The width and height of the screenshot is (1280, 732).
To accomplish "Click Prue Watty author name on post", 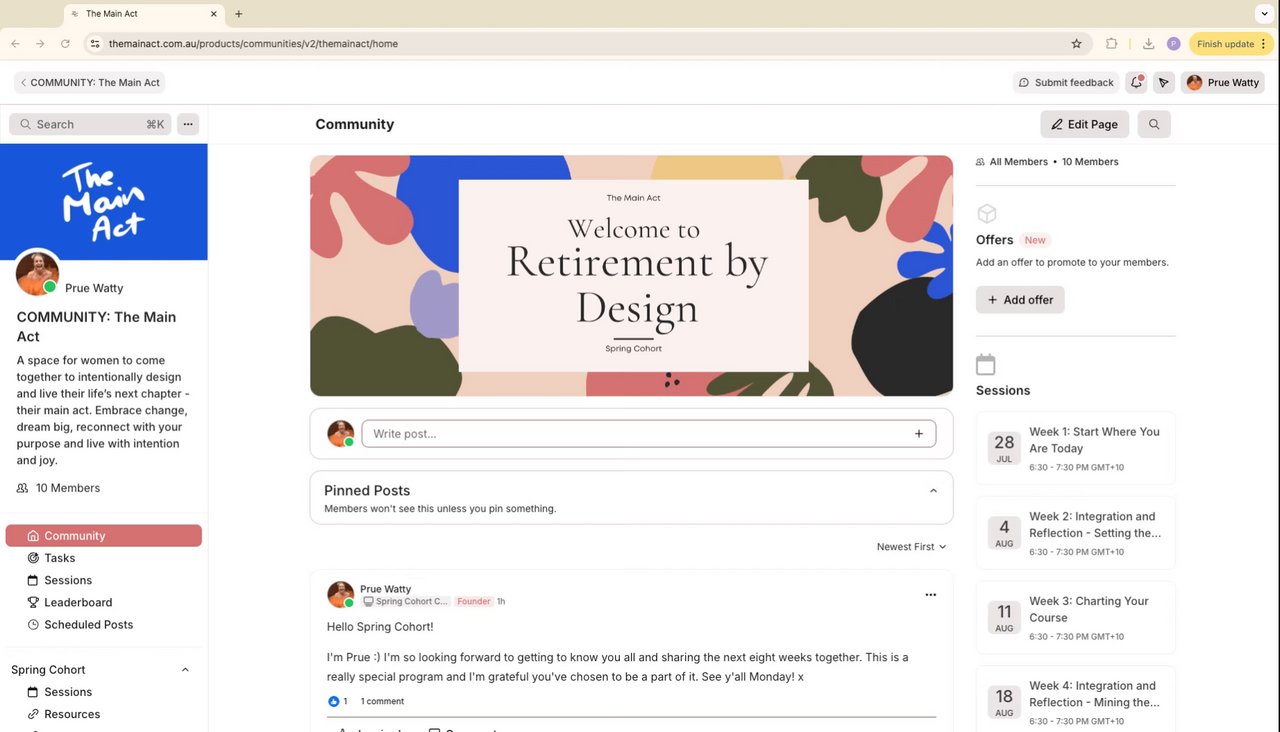I will (385, 589).
